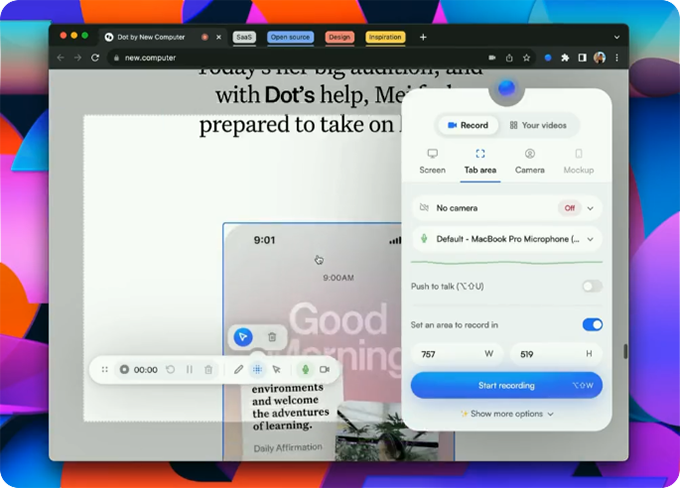Select the Mockup recording mode
This screenshot has width=680, height=488.
[x=579, y=161]
